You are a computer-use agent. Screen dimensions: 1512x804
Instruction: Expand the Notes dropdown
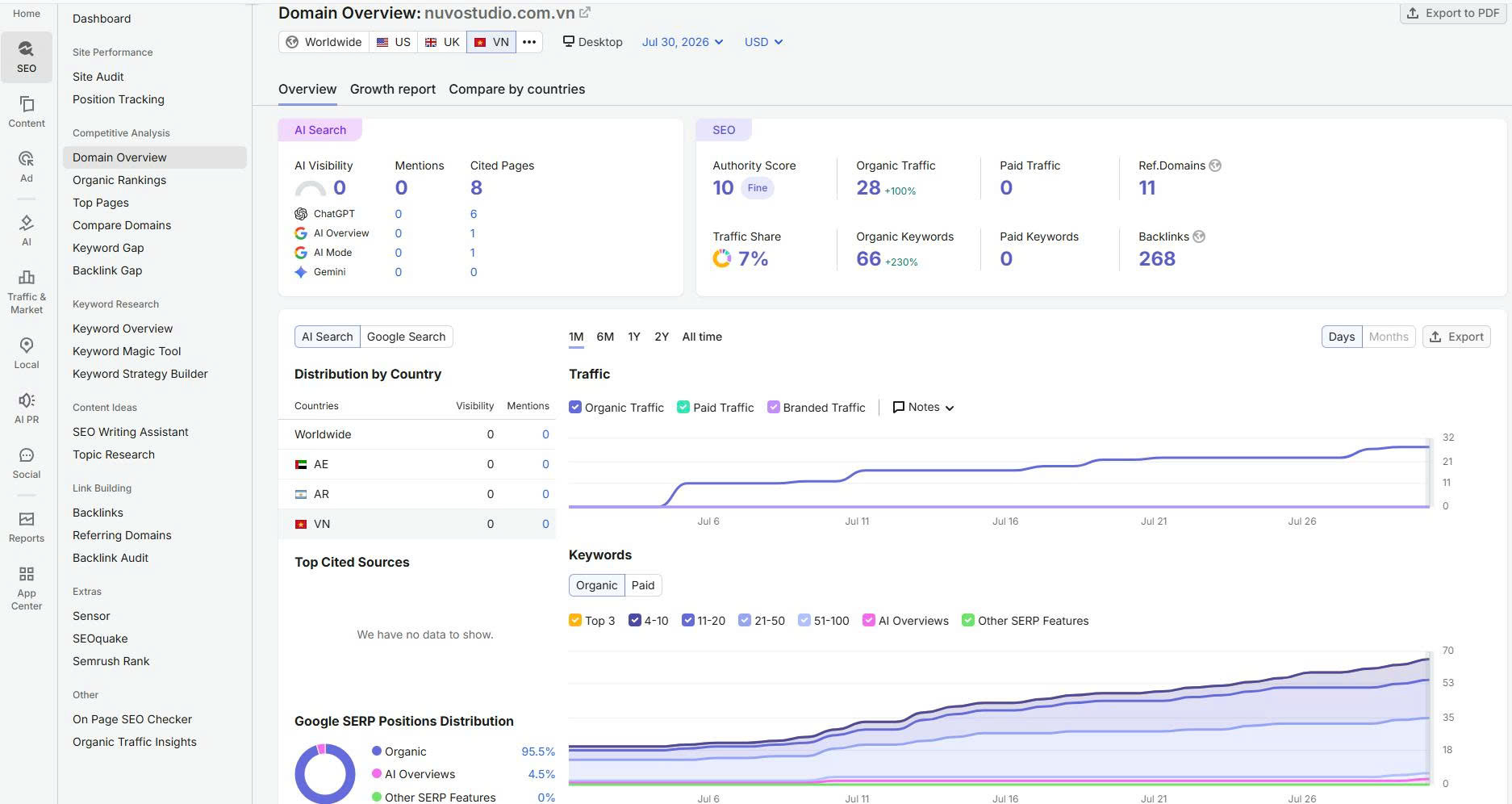[923, 407]
